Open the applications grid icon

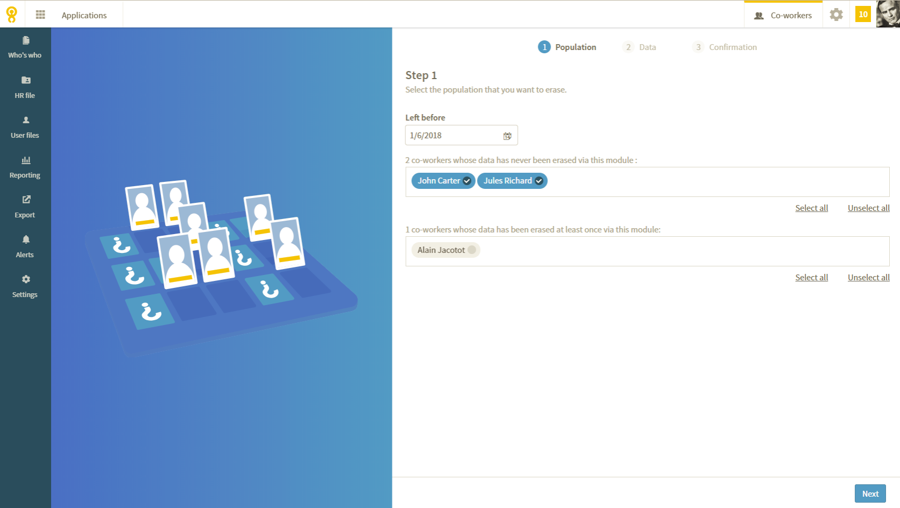(40, 14)
